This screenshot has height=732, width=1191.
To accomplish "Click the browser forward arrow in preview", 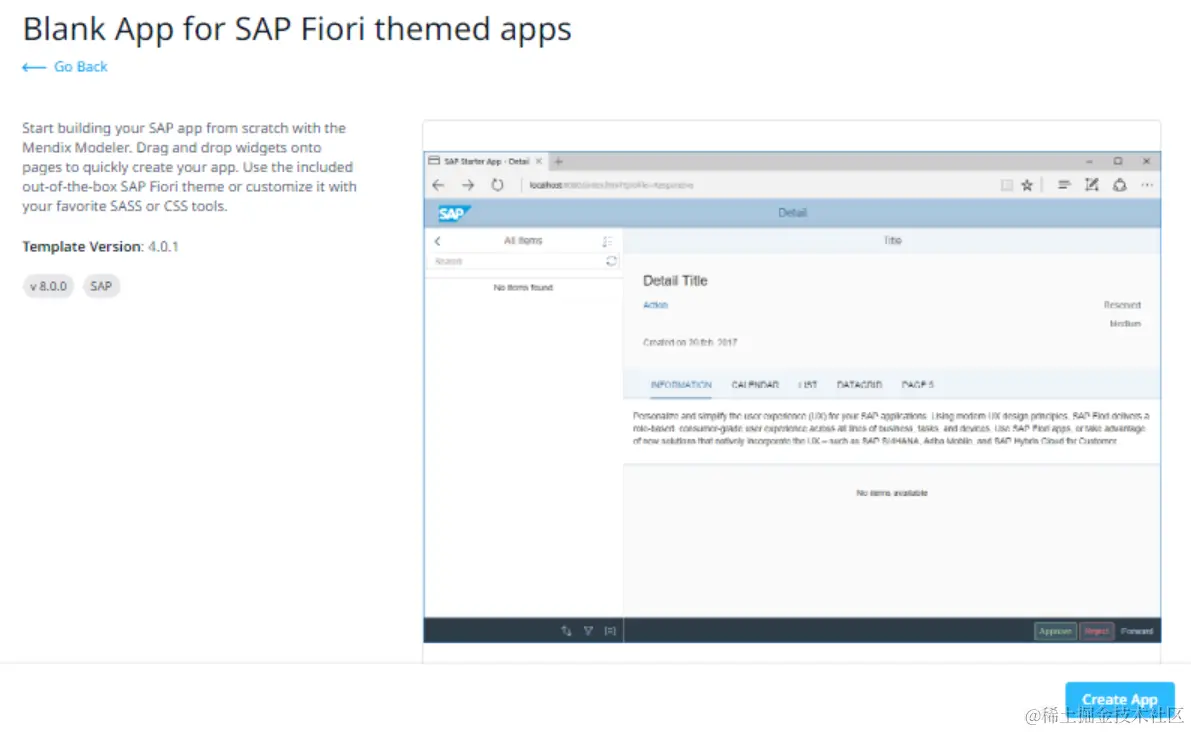I will click(468, 185).
